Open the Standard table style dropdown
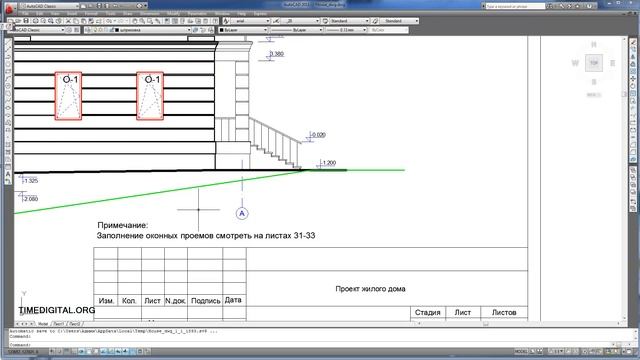The width and height of the screenshot is (640, 360). [349, 21]
